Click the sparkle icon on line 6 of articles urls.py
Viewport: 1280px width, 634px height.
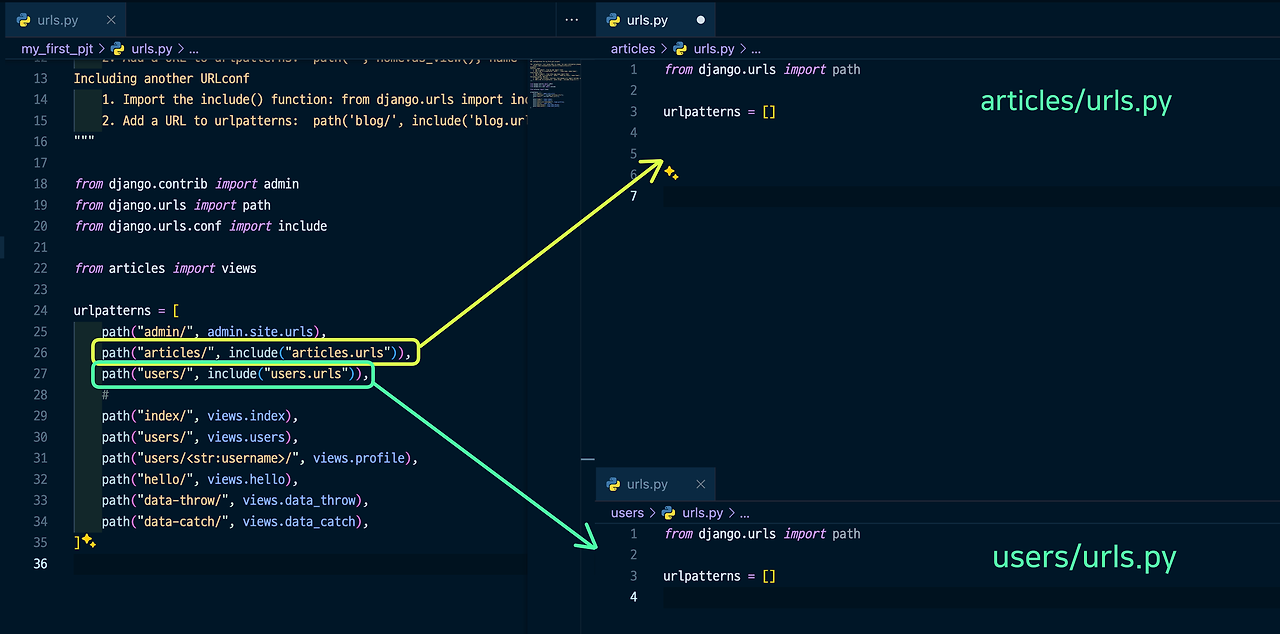click(x=671, y=174)
